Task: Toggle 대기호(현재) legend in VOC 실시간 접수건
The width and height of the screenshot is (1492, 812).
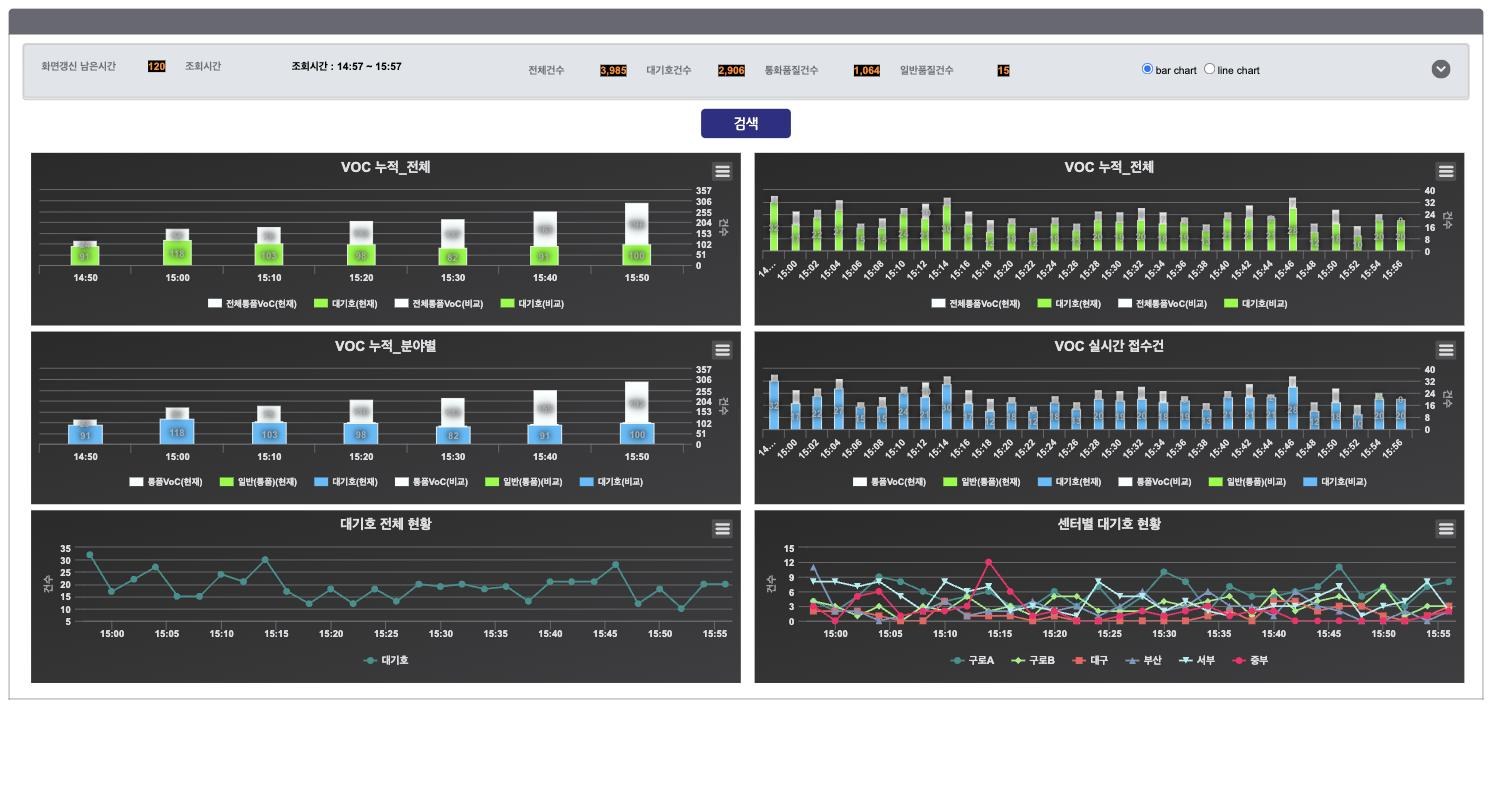Action: pyautogui.click(x=1070, y=482)
